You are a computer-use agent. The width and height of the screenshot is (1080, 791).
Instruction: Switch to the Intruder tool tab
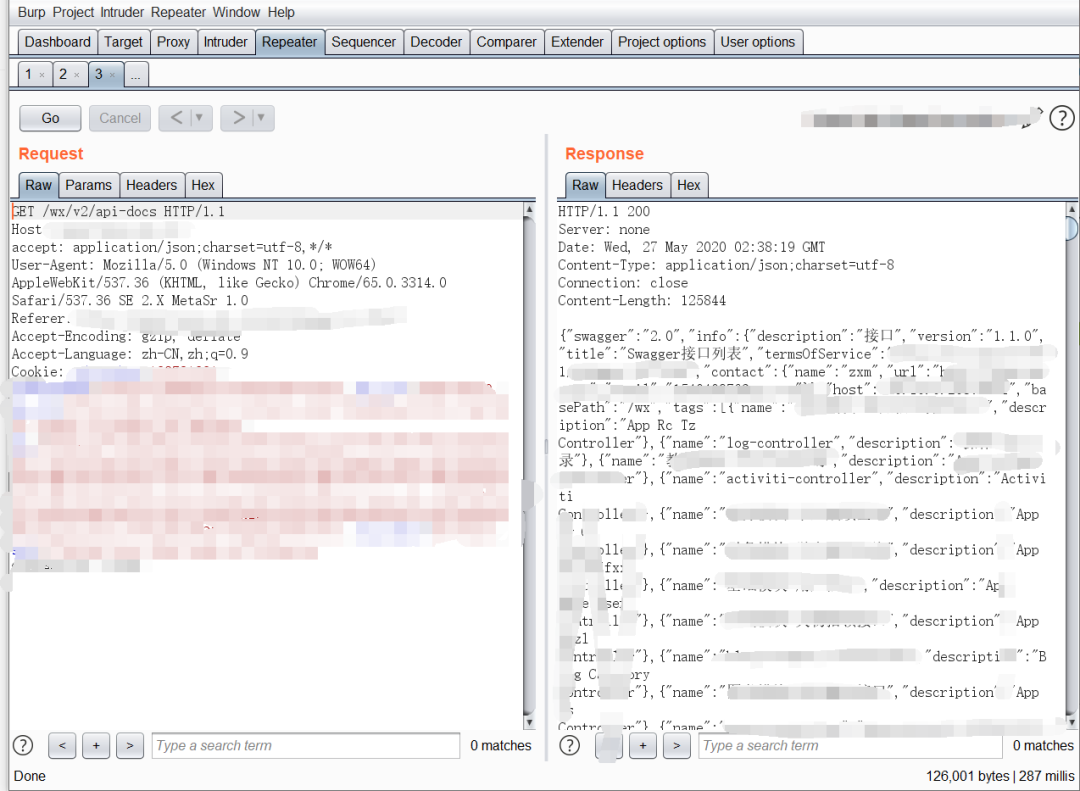click(225, 42)
